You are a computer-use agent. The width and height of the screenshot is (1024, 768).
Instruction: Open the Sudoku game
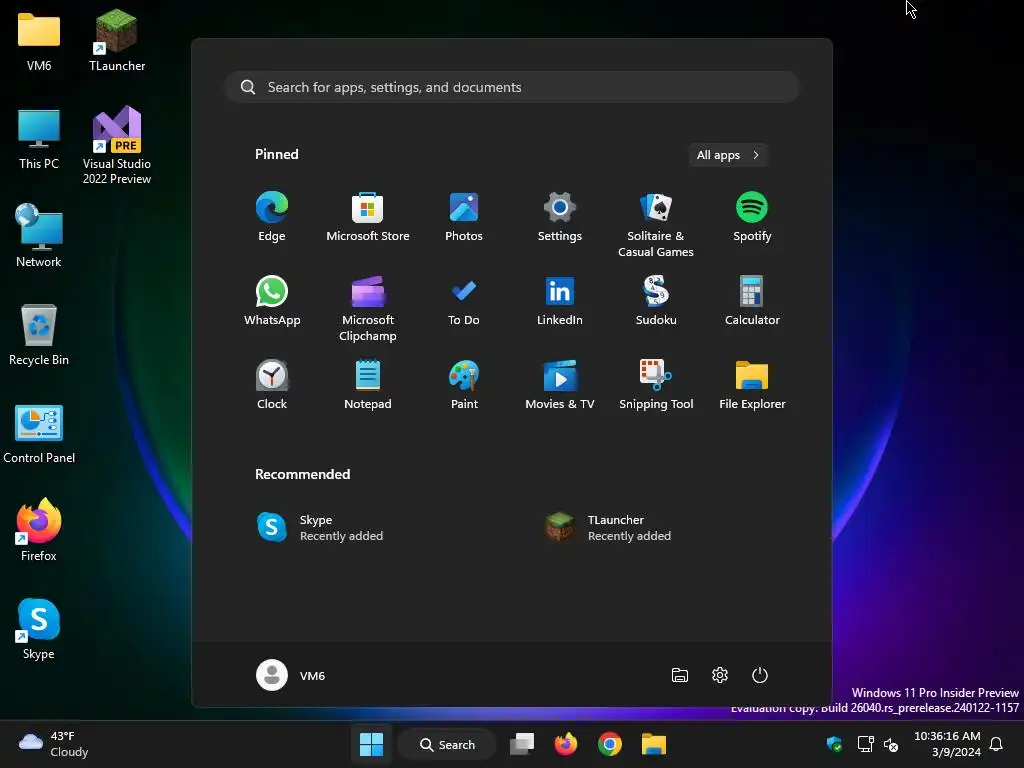[x=656, y=300]
